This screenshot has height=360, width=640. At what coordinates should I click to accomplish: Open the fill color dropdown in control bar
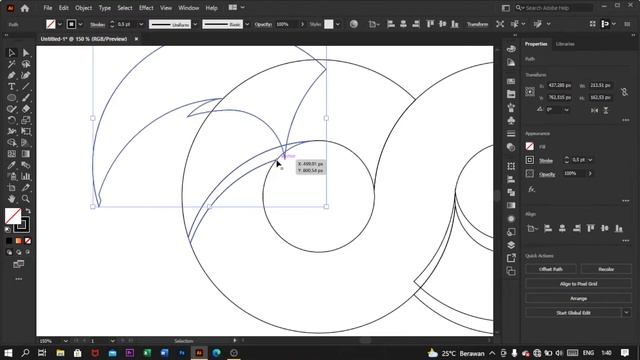click(x=60, y=24)
